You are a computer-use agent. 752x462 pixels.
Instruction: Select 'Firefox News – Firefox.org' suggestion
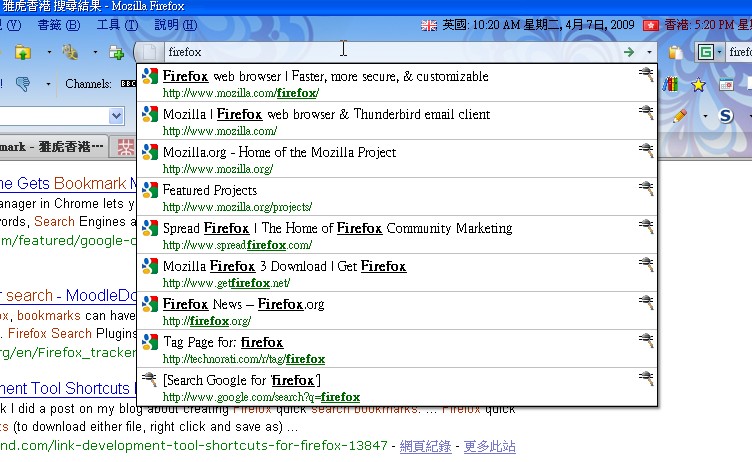pyautogui.click(x=397, y=310)
